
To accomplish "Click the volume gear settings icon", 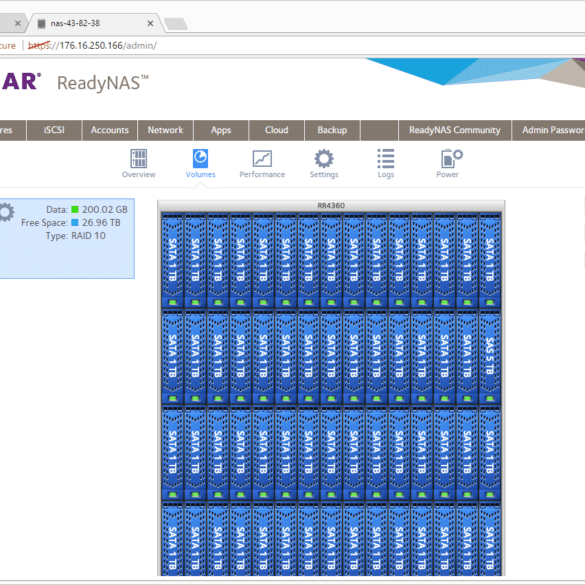I will 5,212.
